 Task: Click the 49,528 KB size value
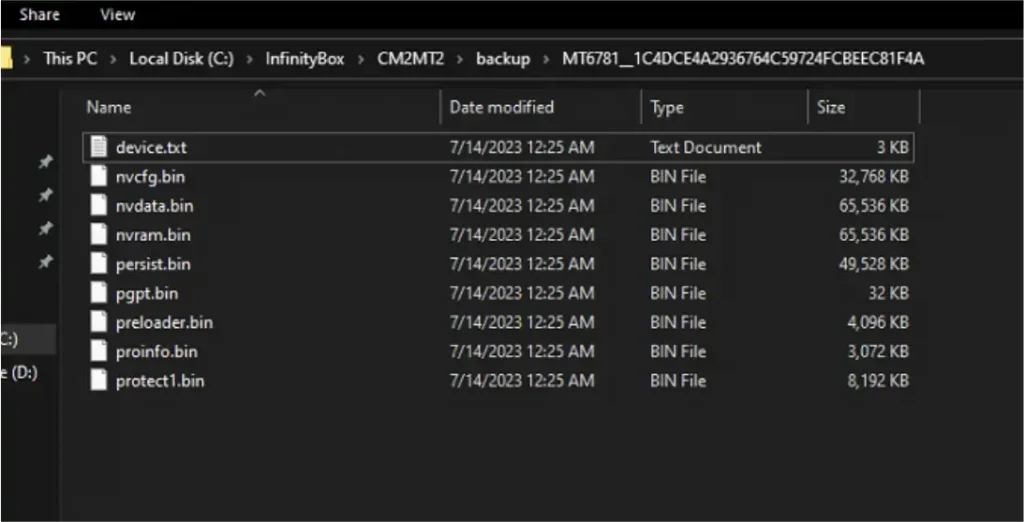pos(874,264)
